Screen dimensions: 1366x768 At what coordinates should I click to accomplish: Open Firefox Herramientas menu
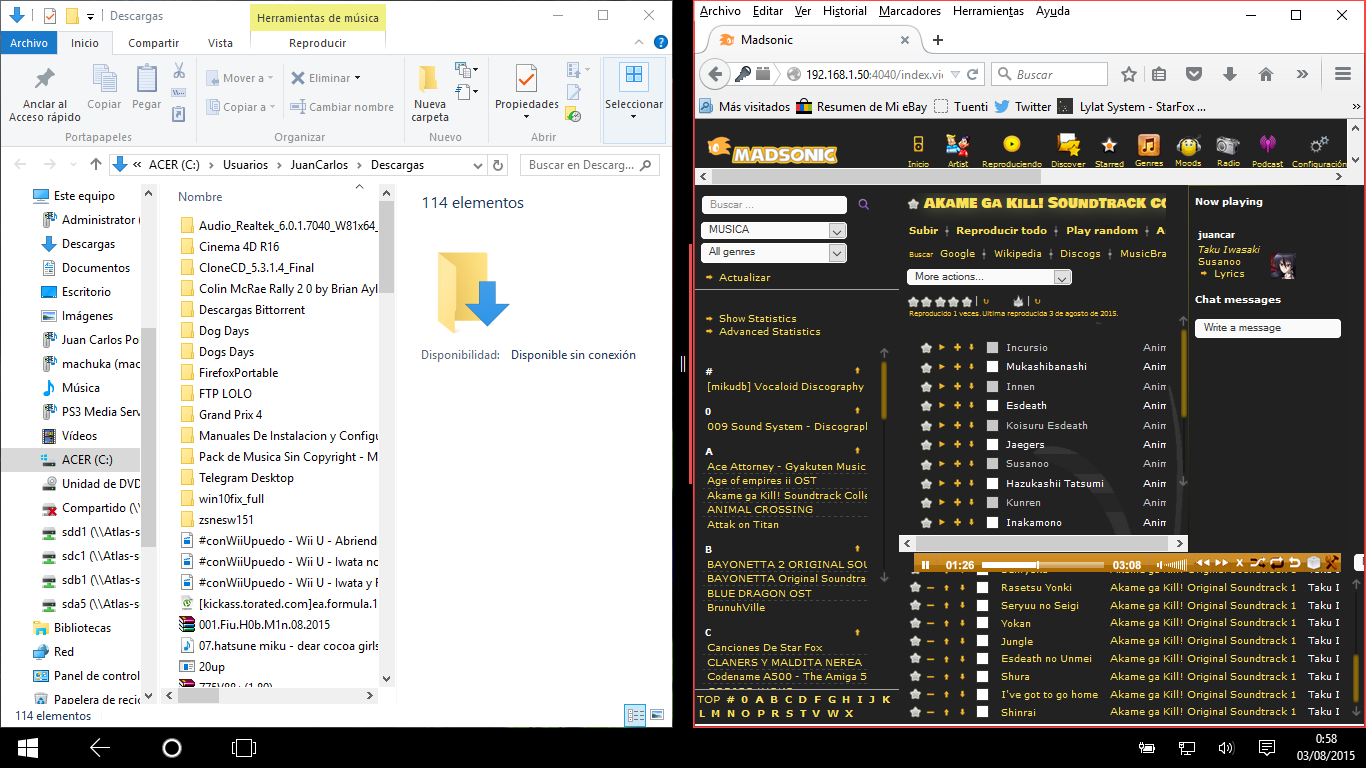pyautogui.click(x=988, y=11)
